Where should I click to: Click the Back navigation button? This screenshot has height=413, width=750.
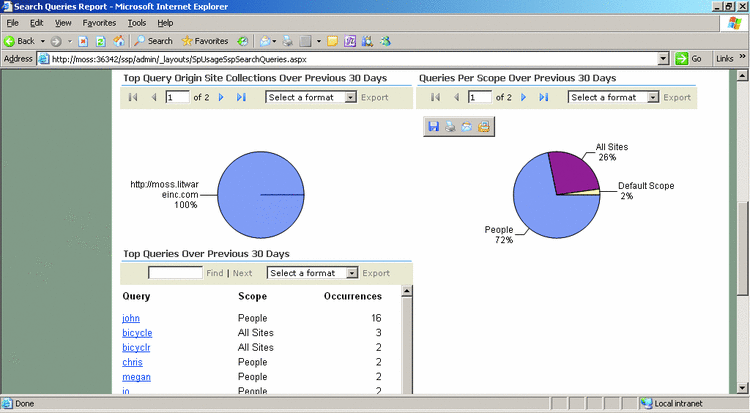[x=19, y=41]
